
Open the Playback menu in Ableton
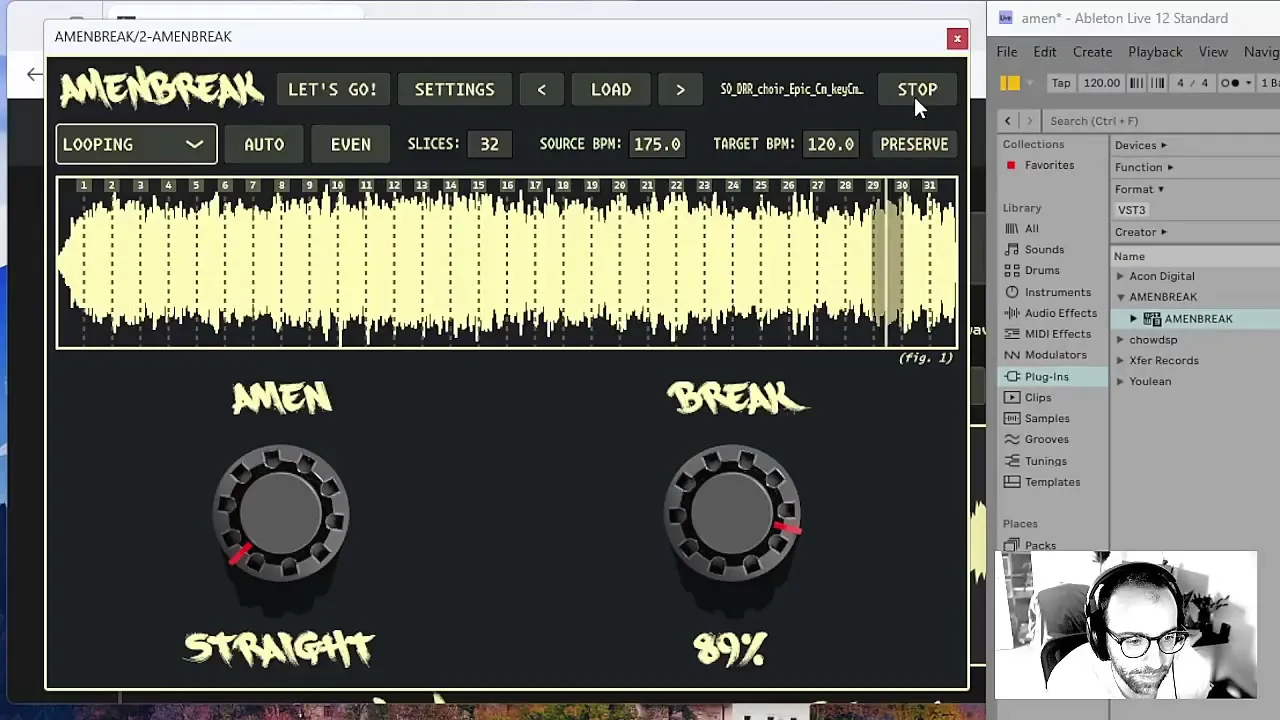(x=1155, y=52)
